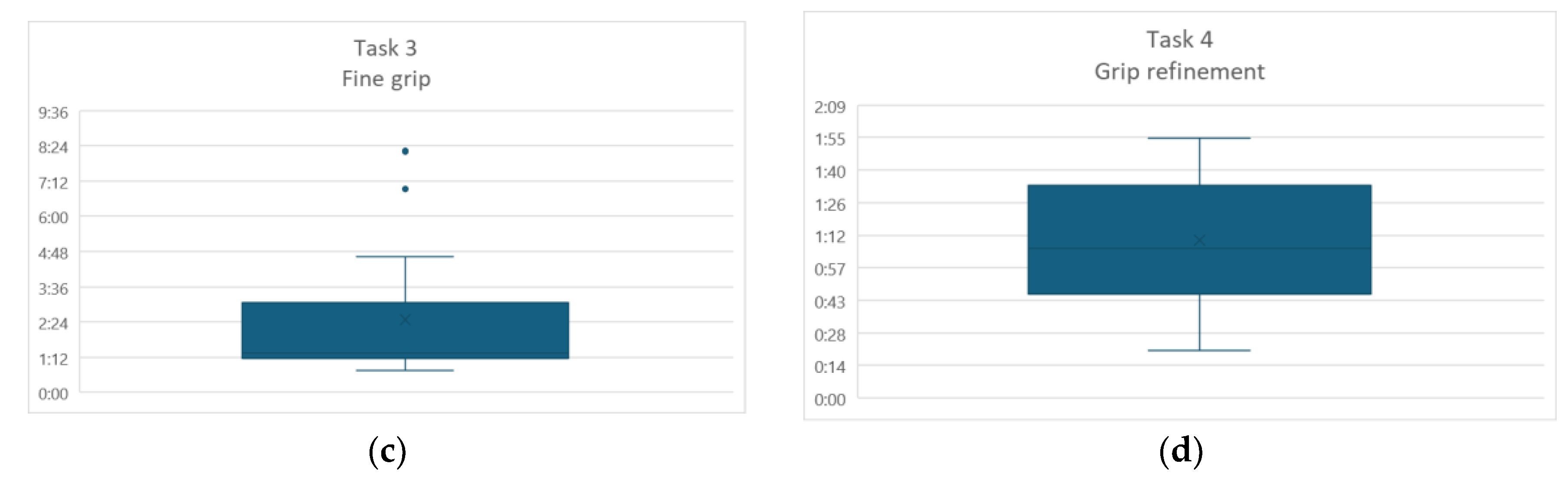Click the Task 4 box plot's top whisker cap
The height and width of the screenshot is (480, 1568).
click(1198, 139)
